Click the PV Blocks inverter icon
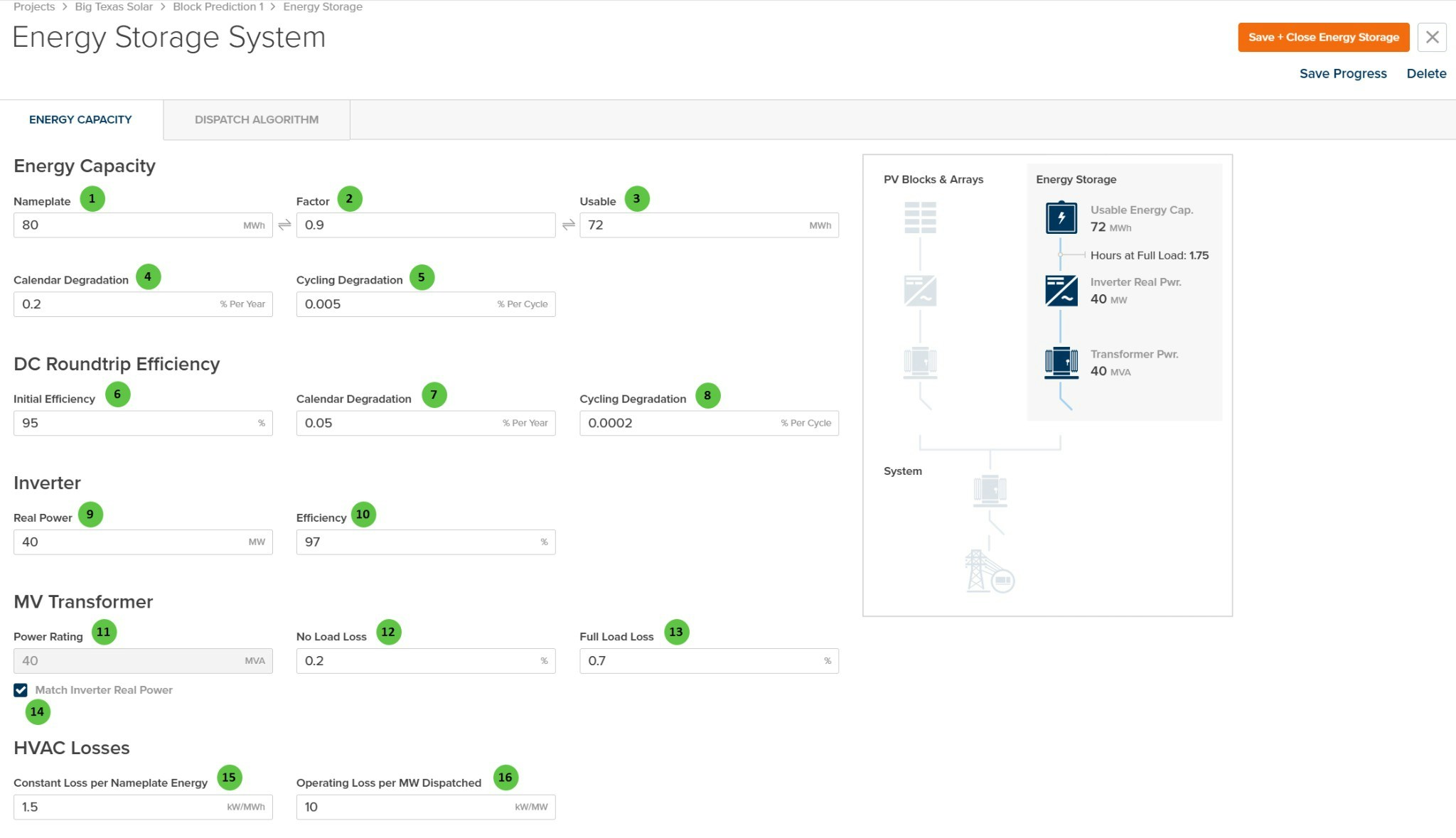 click(x=920, y=291)
